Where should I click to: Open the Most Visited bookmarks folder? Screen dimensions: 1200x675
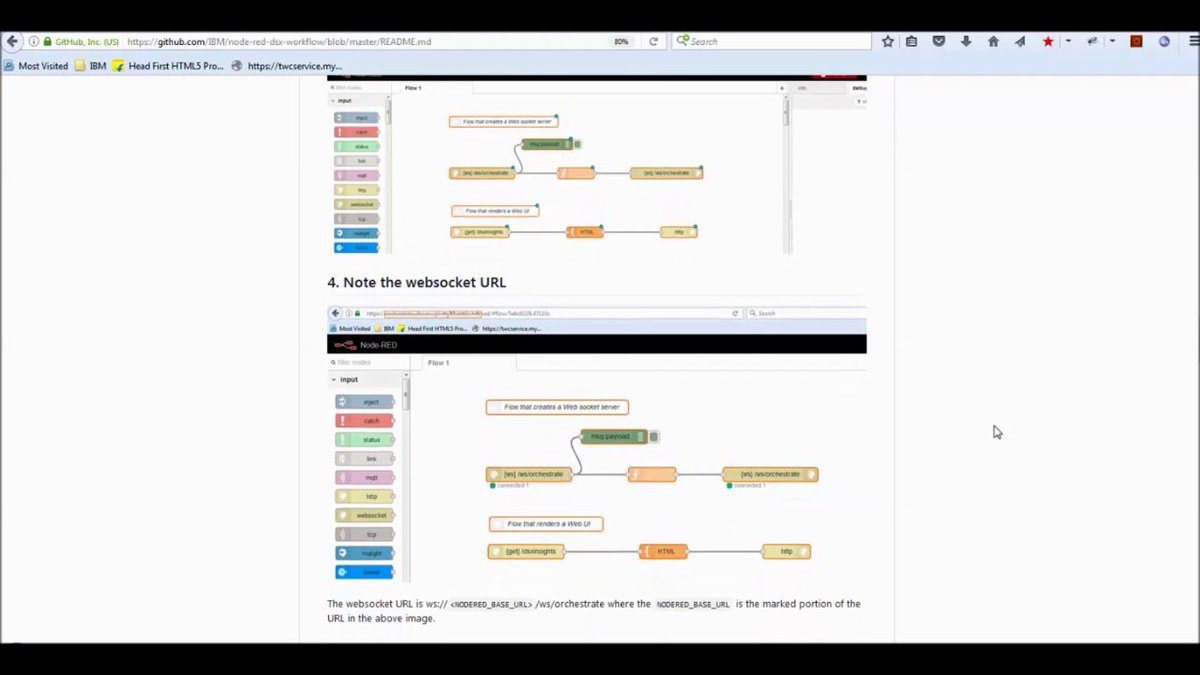tap(35, 66)
